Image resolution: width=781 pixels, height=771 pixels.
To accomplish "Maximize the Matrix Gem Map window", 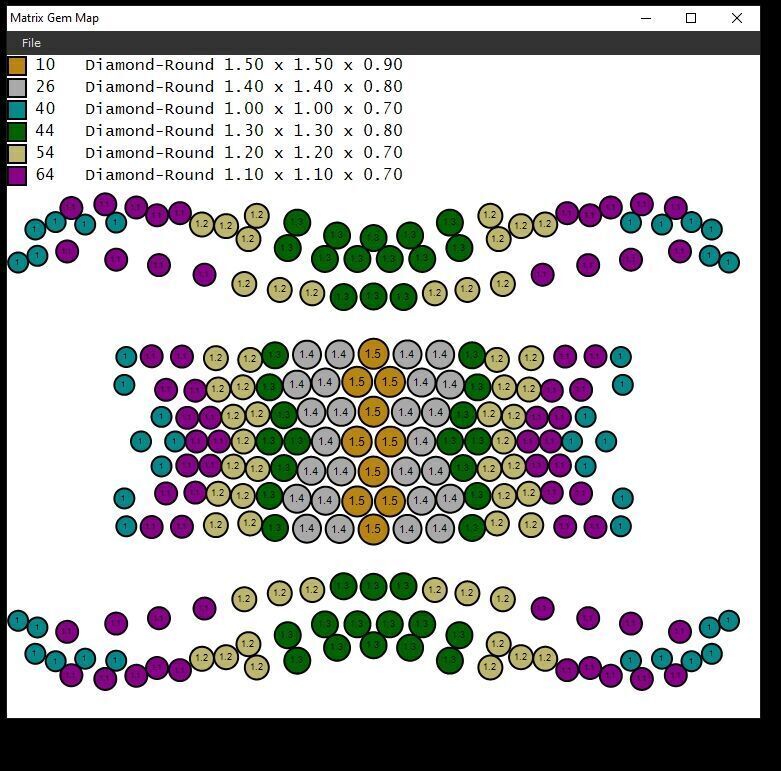I will [691, 18].
